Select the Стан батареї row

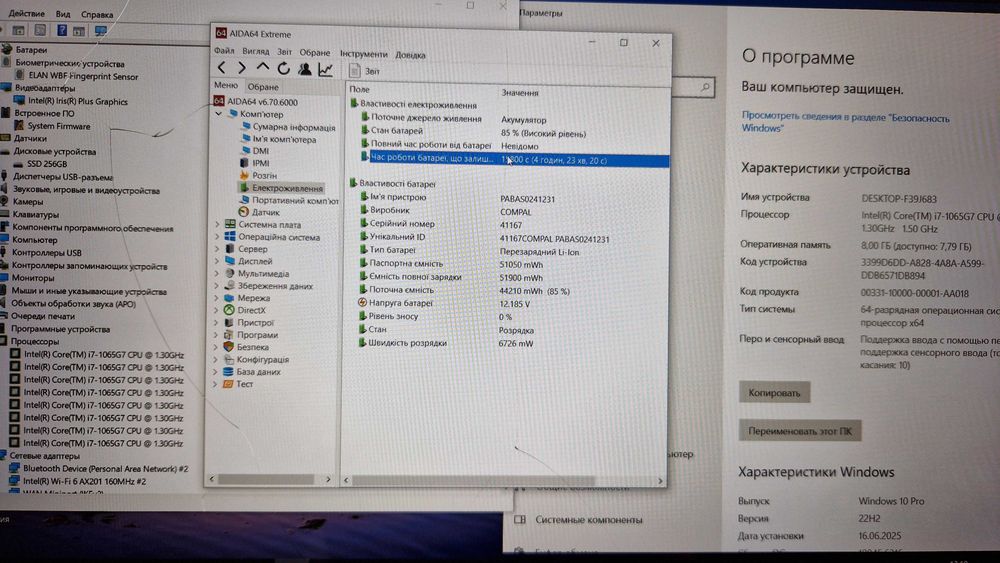pos(509,132)
